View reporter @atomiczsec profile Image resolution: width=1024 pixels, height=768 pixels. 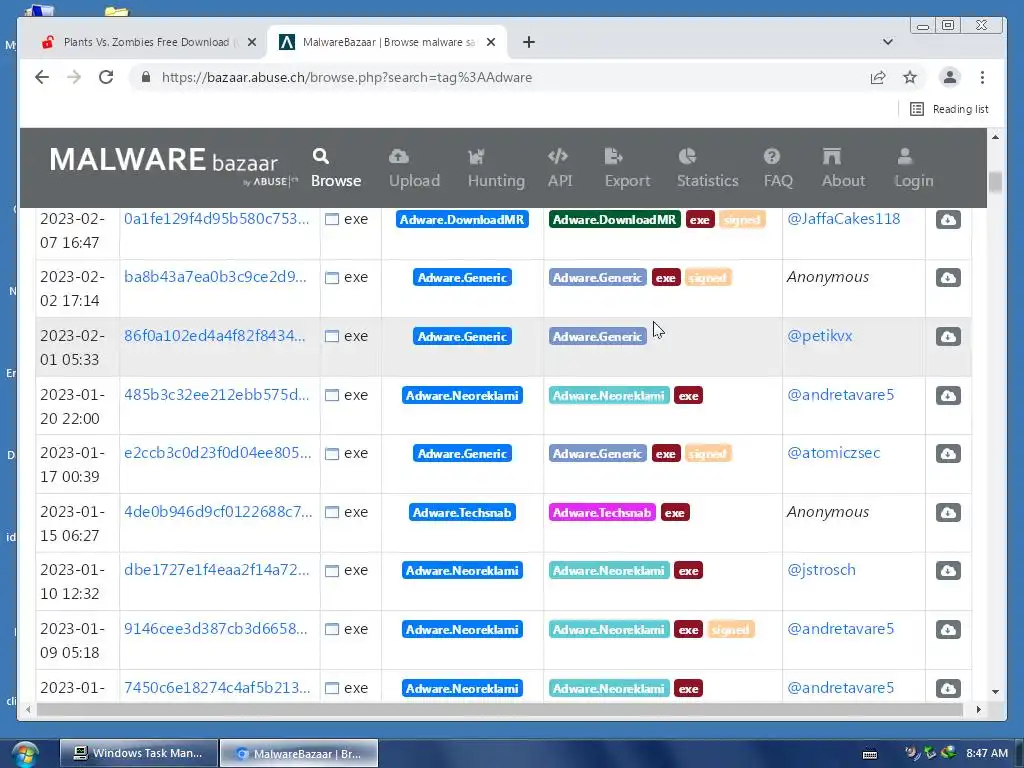tap(833, 453)
